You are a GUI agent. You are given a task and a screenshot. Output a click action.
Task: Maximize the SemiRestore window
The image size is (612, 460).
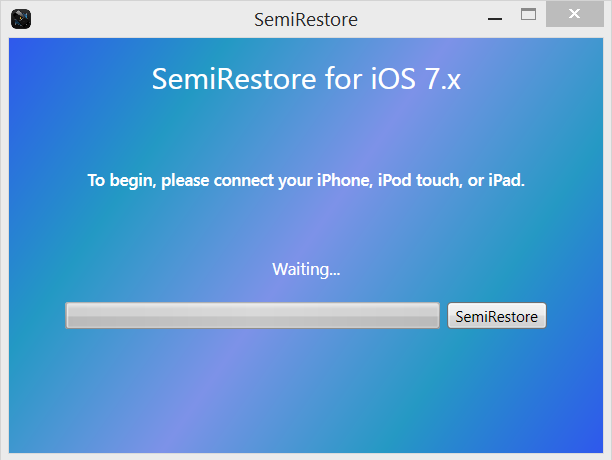[x=529, y=15]
